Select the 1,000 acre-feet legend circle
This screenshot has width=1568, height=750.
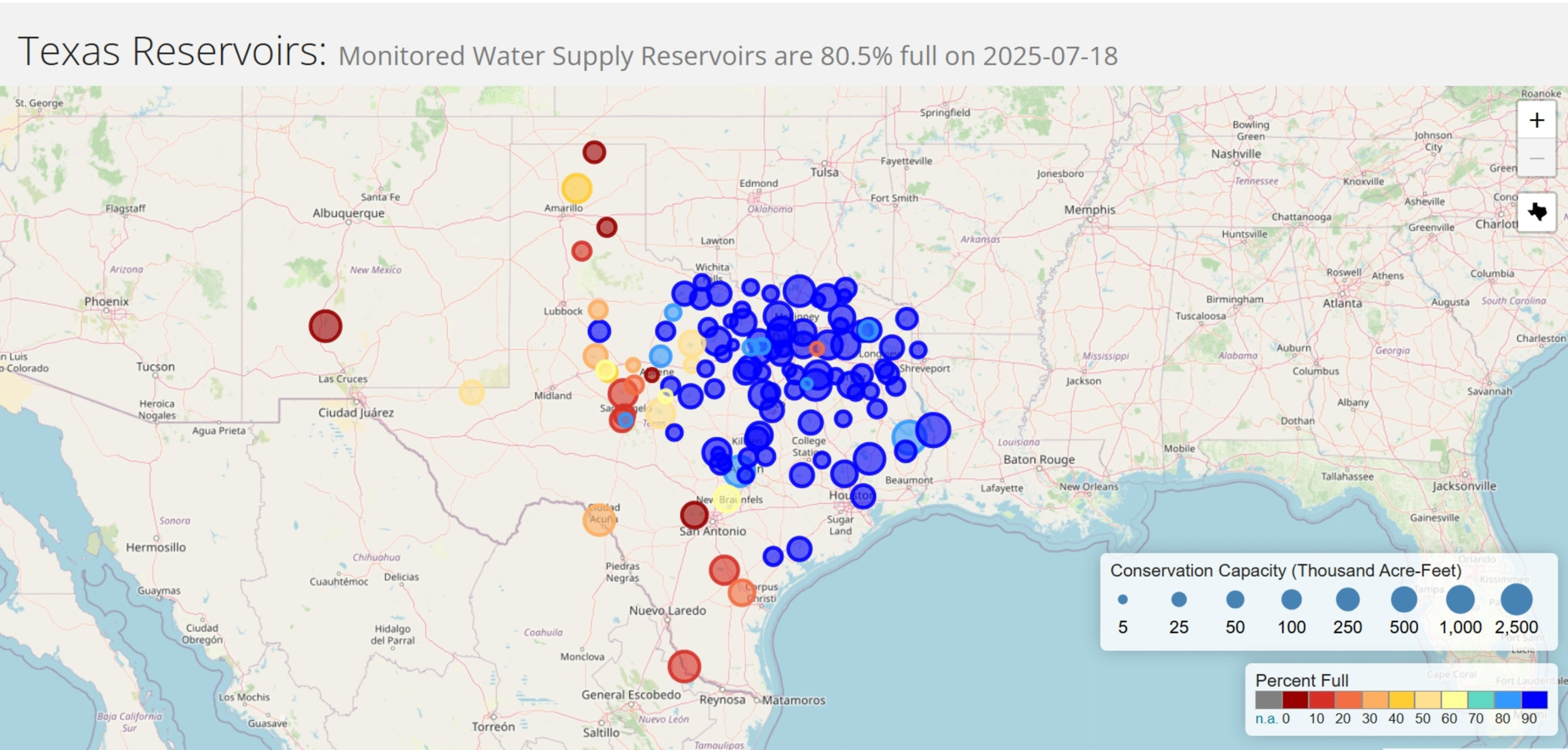[1461, 601]
